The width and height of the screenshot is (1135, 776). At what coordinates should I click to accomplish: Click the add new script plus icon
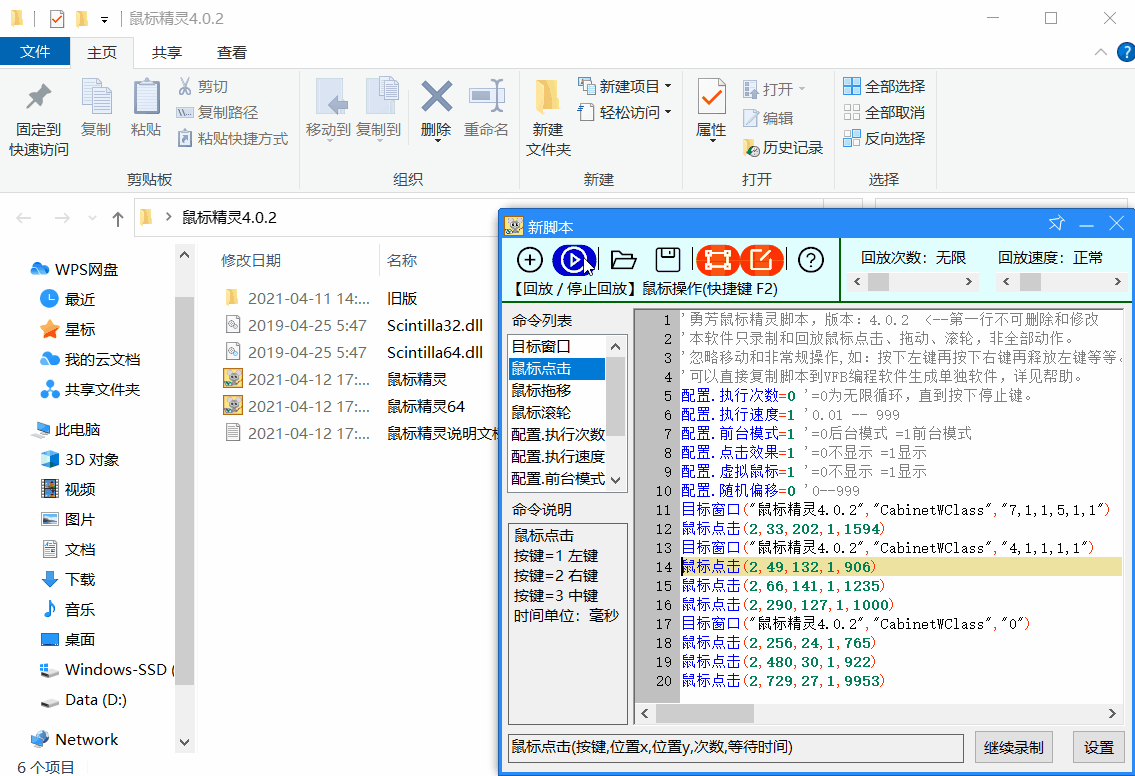coord(530,259)
